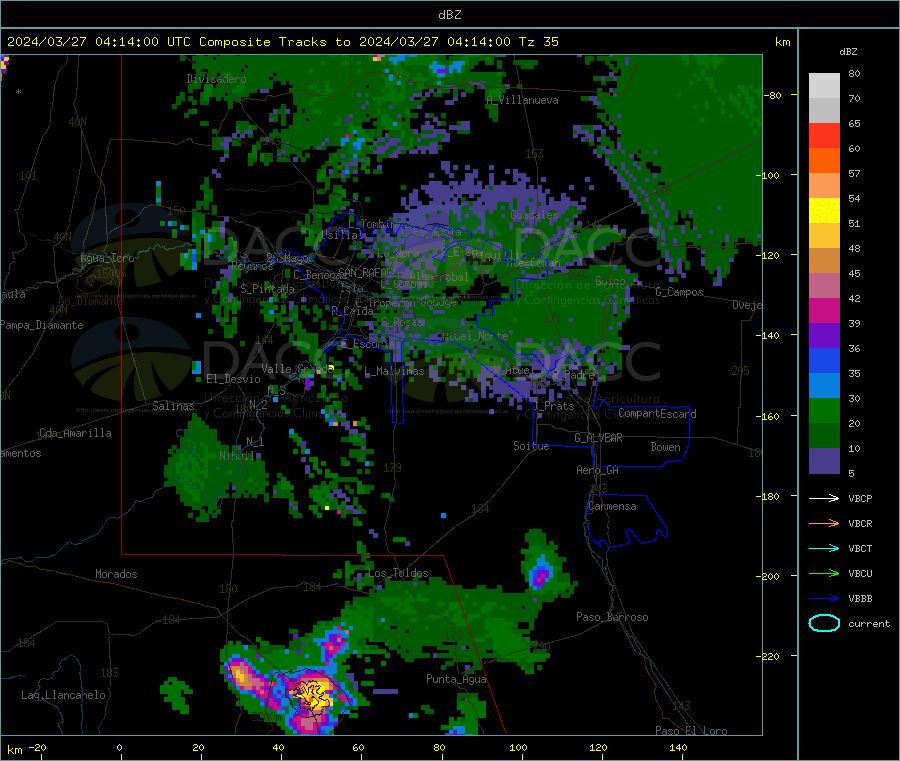900x761 pixels.
Task: Click the Guadales place label
Action: coord(534,215)
